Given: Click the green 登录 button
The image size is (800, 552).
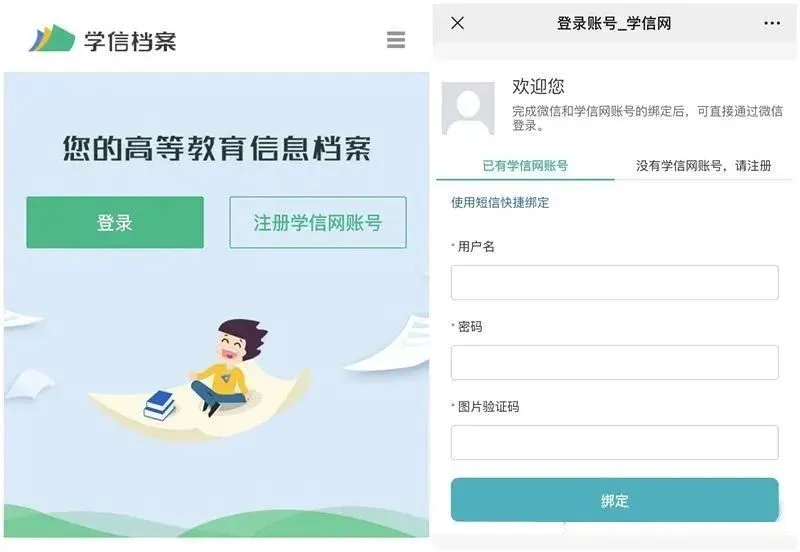Looking at the screenshot, I should pyautogui.click(x=115, y=222).
